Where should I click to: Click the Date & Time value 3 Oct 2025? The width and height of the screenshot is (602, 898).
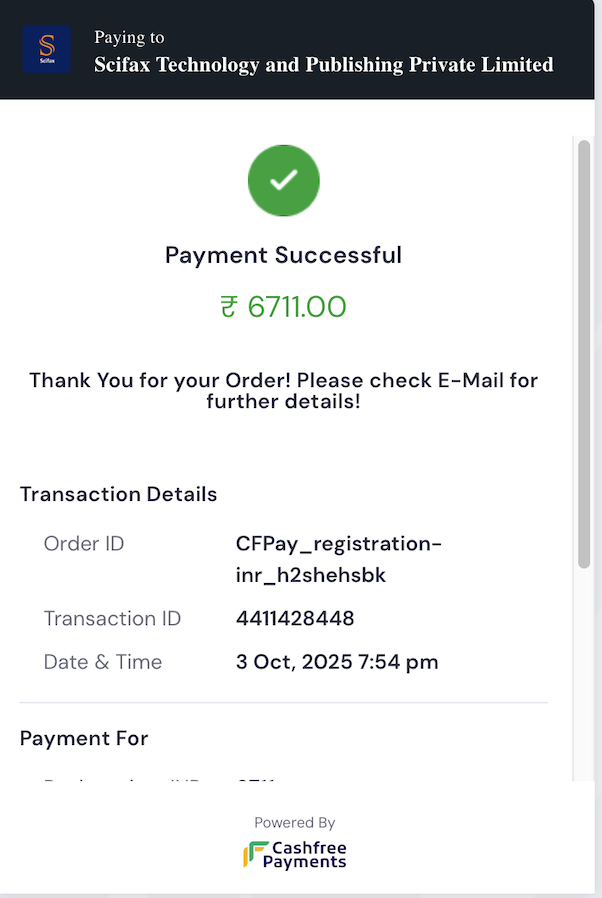337,661
